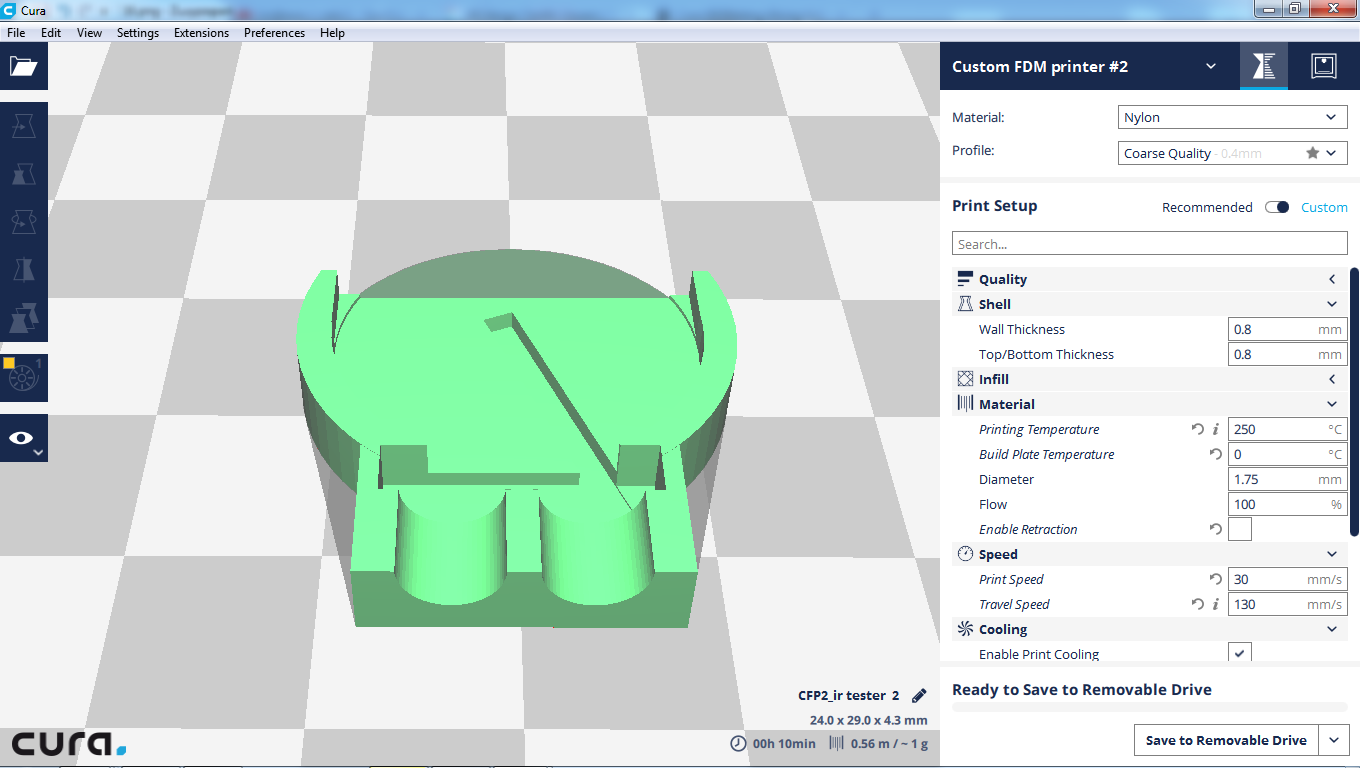Click the filament length icon
This screenshot has width=1360, height=768.
point(836,743)
